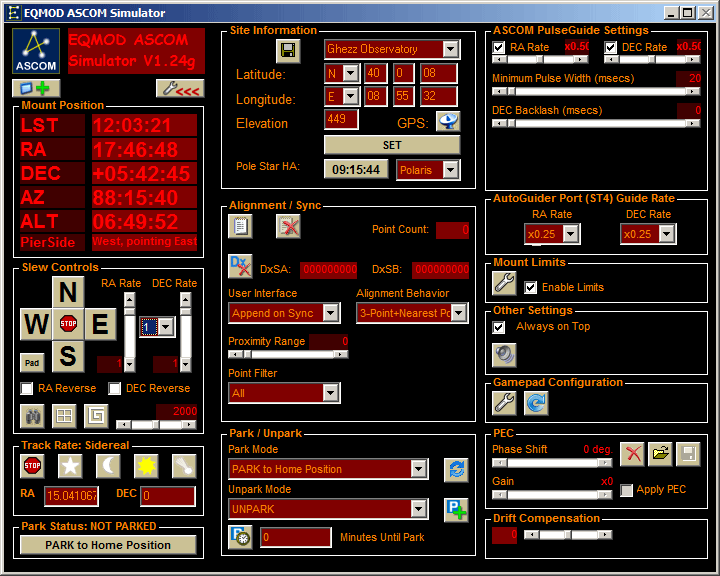Slew west with W button
The height and width of the screenshot is (576, 720).
click(36, 324)
